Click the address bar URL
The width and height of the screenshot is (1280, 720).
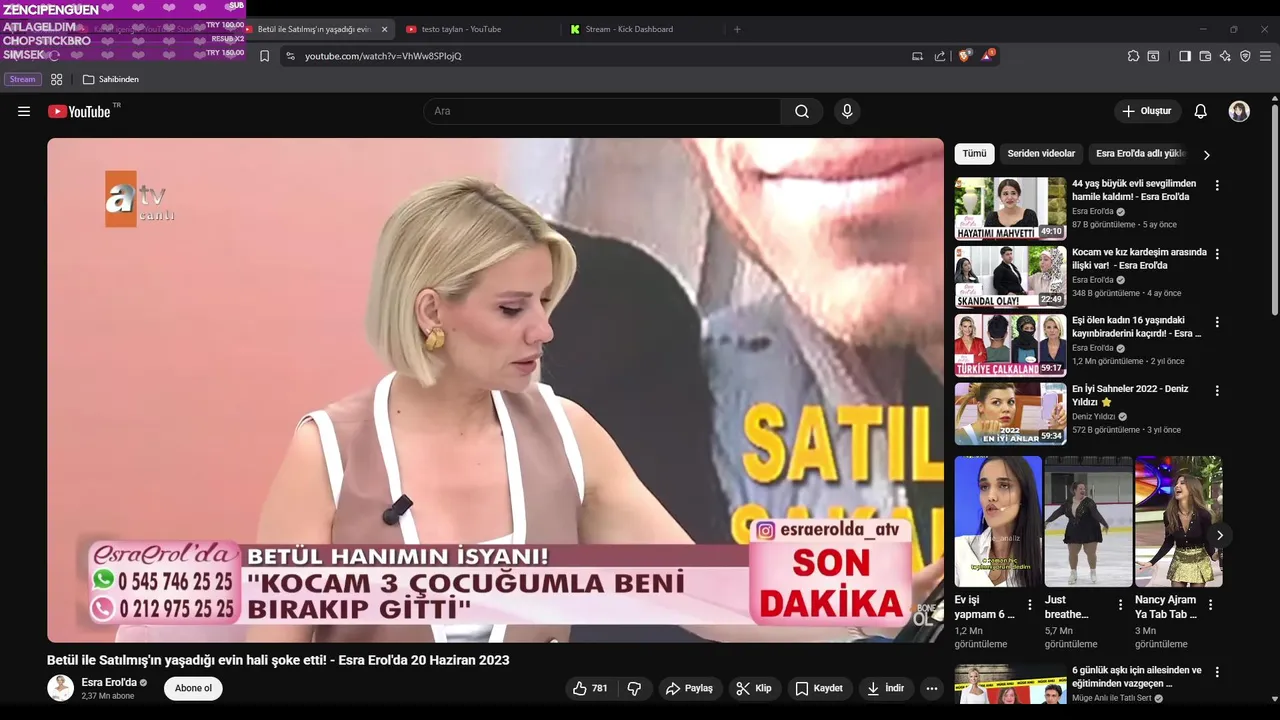[x=383, y=56]
